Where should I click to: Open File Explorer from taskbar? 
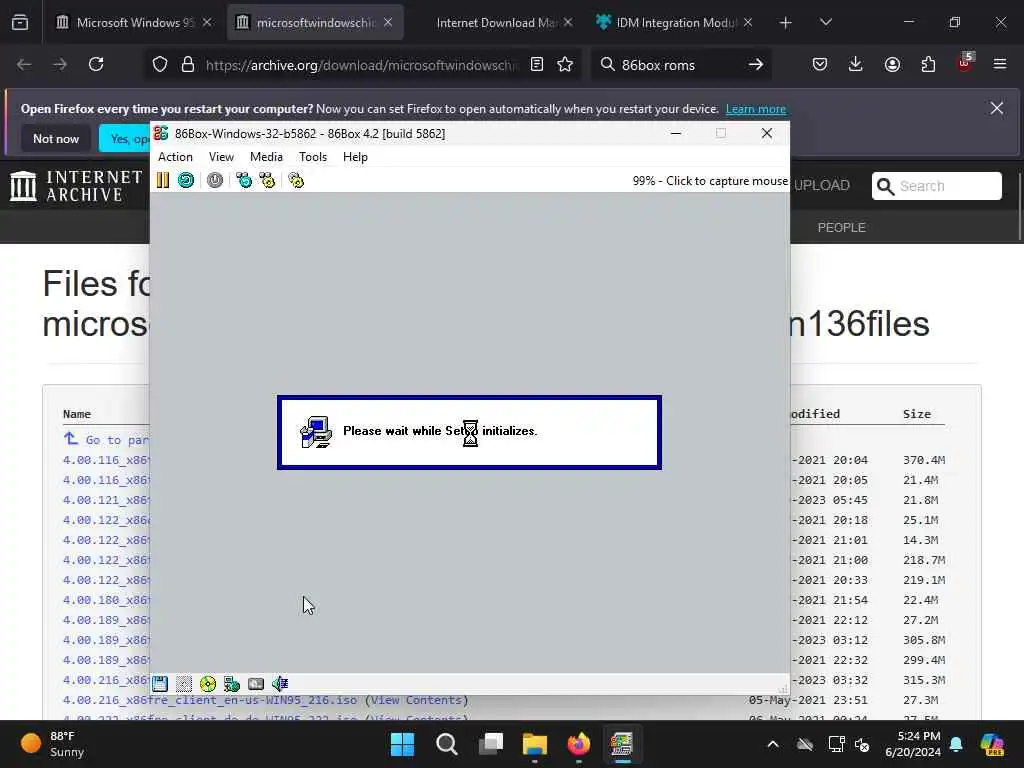(534, 744)
